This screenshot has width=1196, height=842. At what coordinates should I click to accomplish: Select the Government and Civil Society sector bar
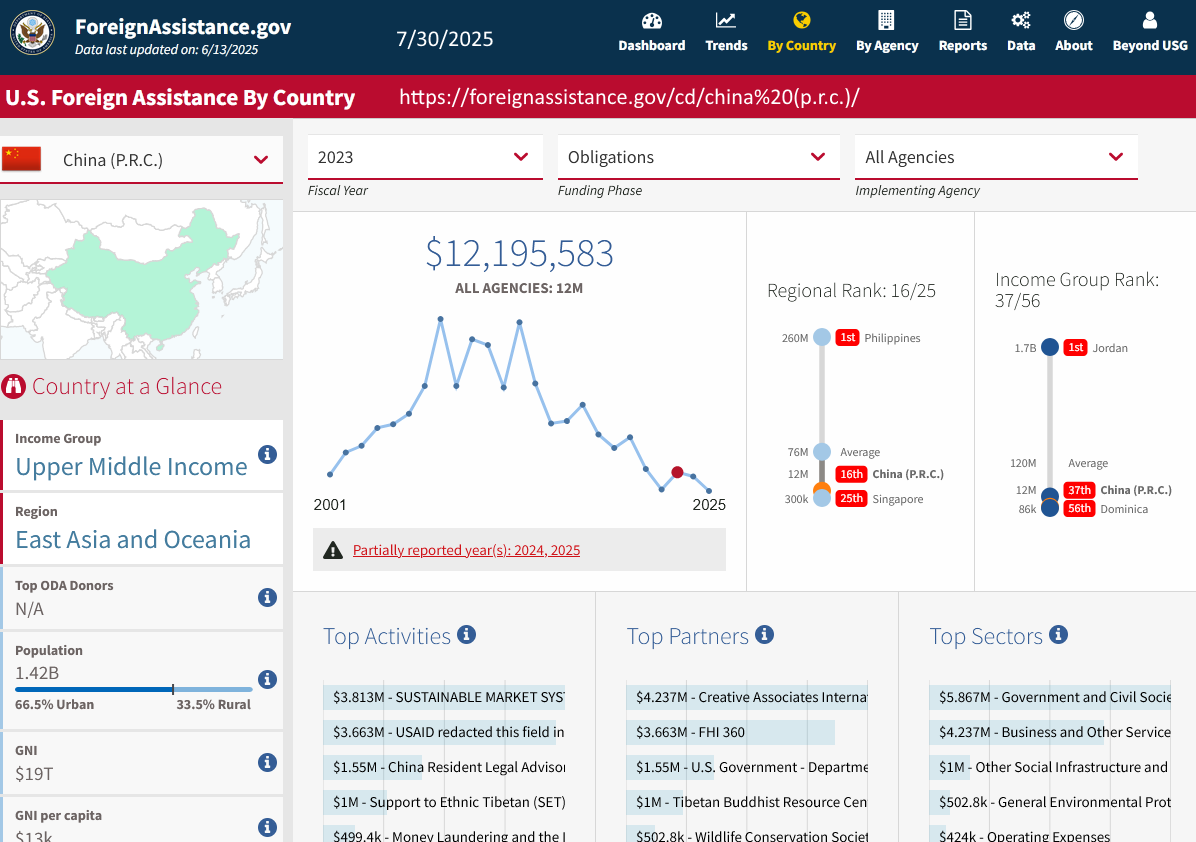[1050, 697]
